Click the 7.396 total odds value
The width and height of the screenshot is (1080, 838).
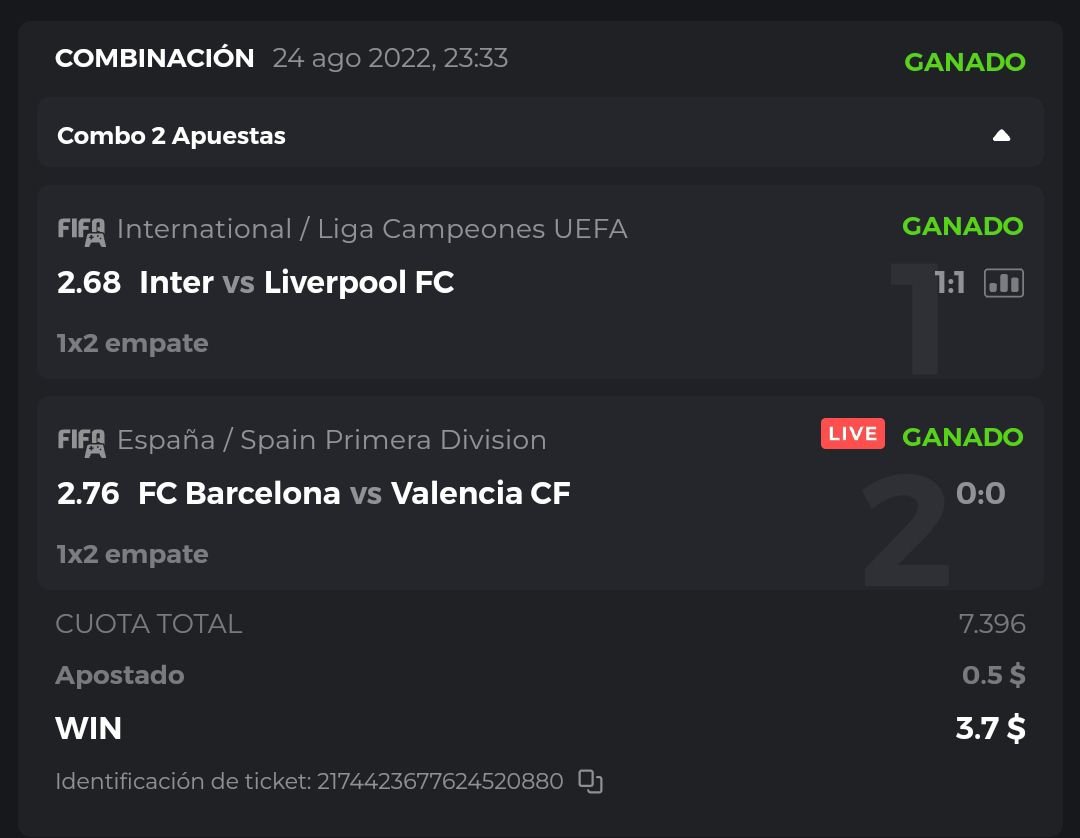coord(991,624)
